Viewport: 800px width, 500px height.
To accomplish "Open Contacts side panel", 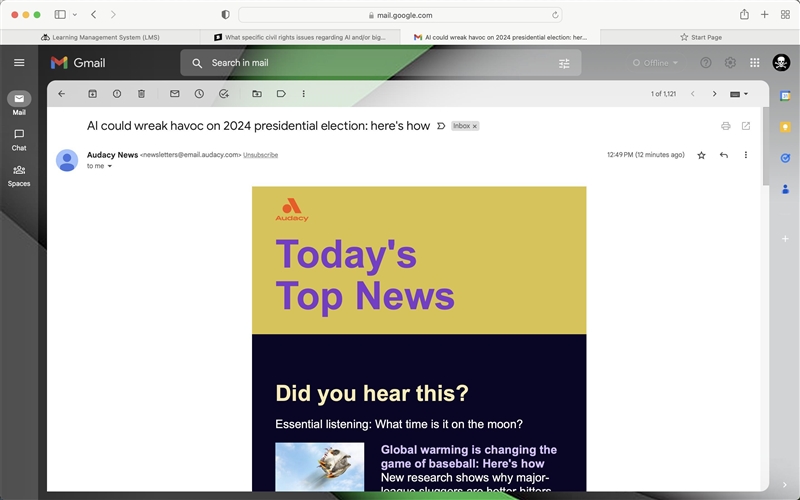I will (x=785, y=189).
